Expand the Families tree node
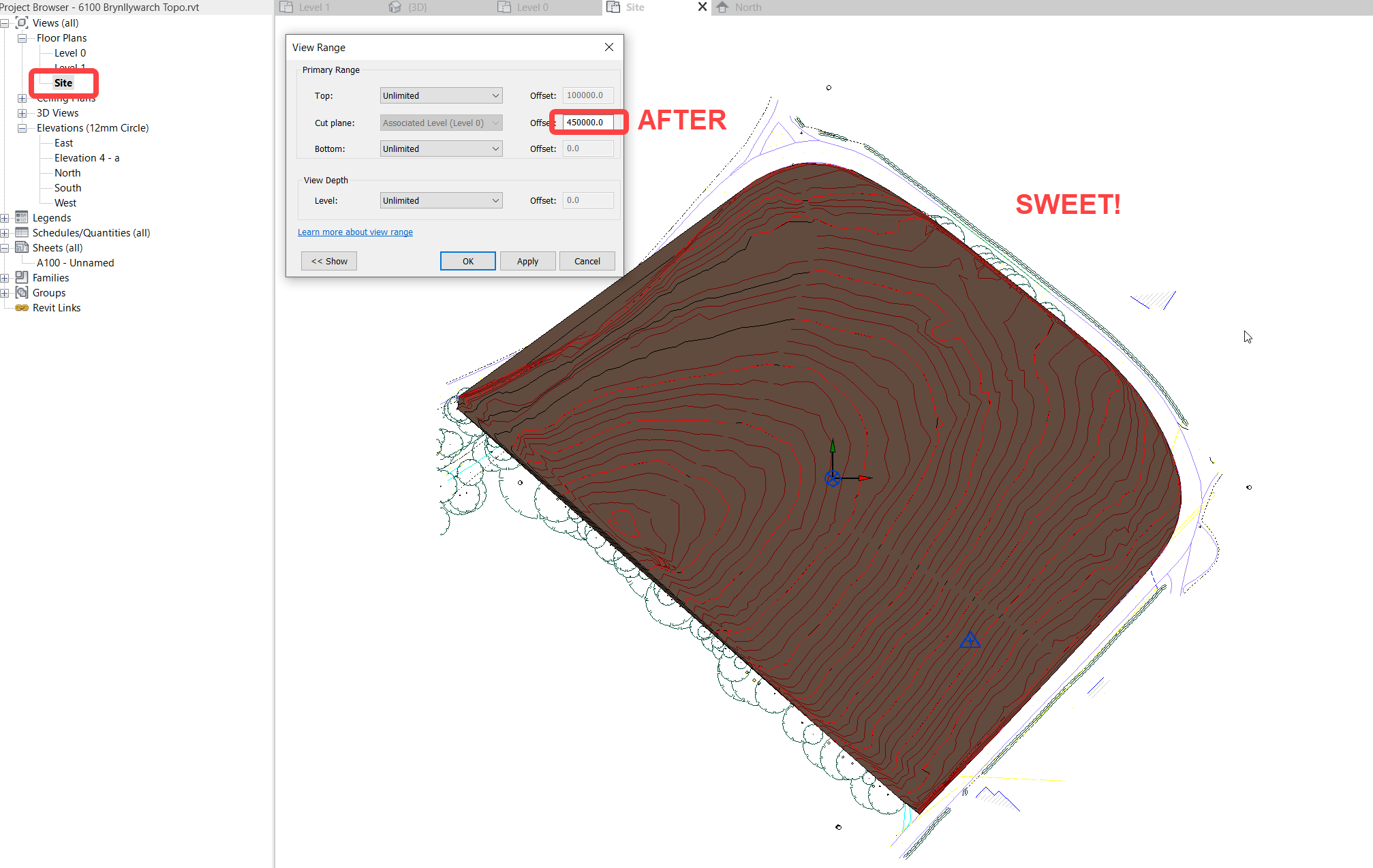This screenshot has height=868, width=1373. point(5,278)
